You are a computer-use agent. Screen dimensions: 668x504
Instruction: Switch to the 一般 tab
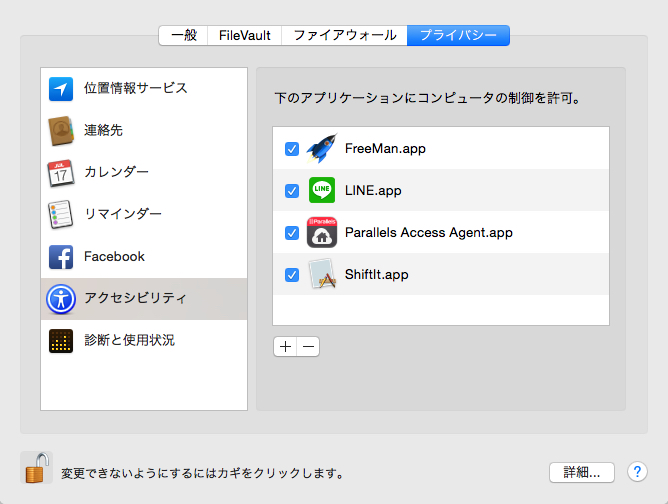183,35
